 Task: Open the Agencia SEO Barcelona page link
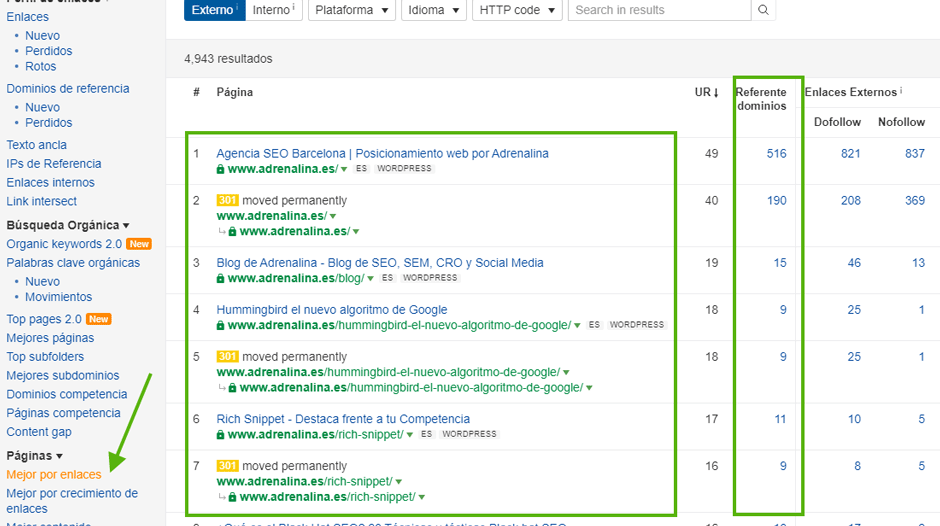[x=382, y=153]
